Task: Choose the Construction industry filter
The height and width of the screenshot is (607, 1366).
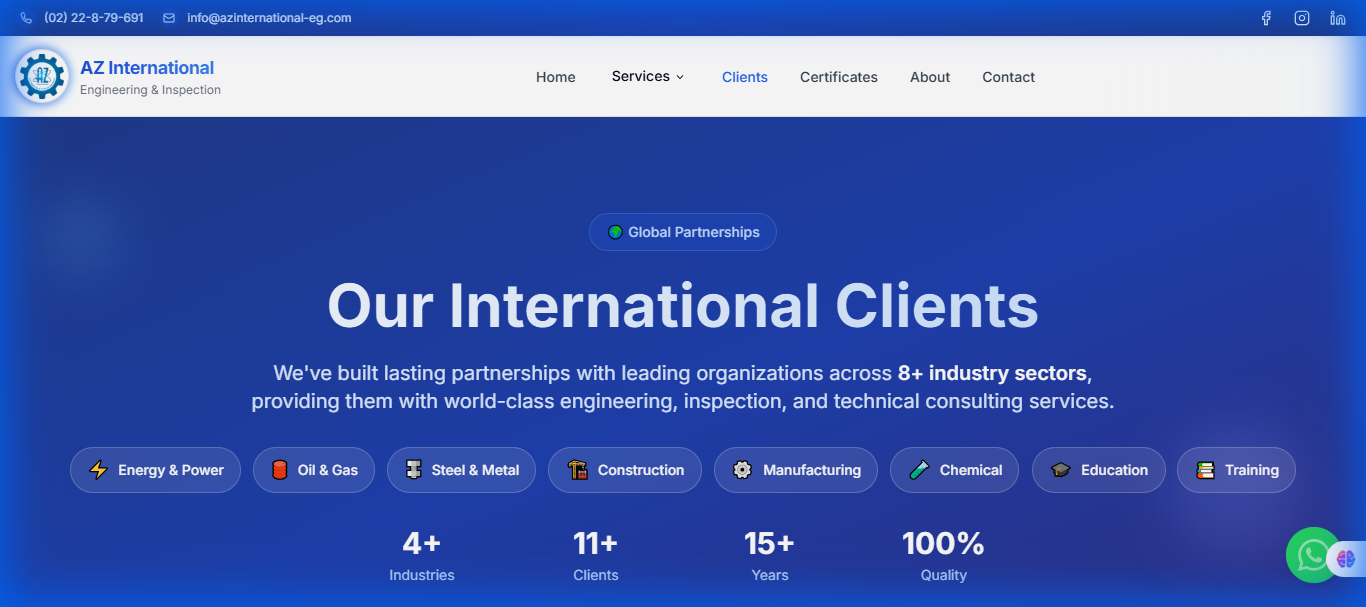Action: coord(624,469)
